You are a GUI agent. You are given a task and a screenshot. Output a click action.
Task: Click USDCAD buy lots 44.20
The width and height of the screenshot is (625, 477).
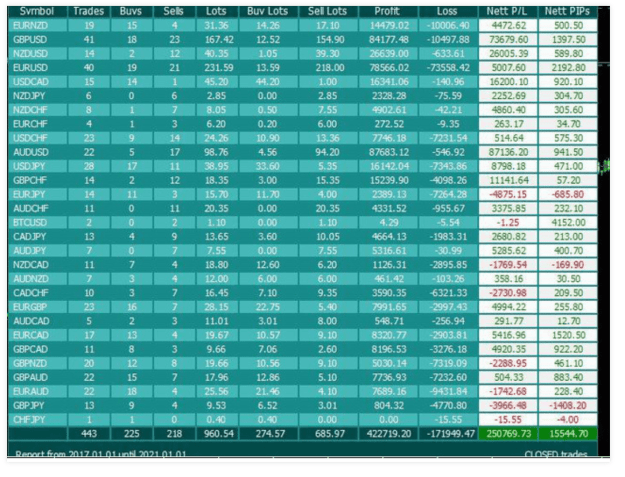click(268, 82)
